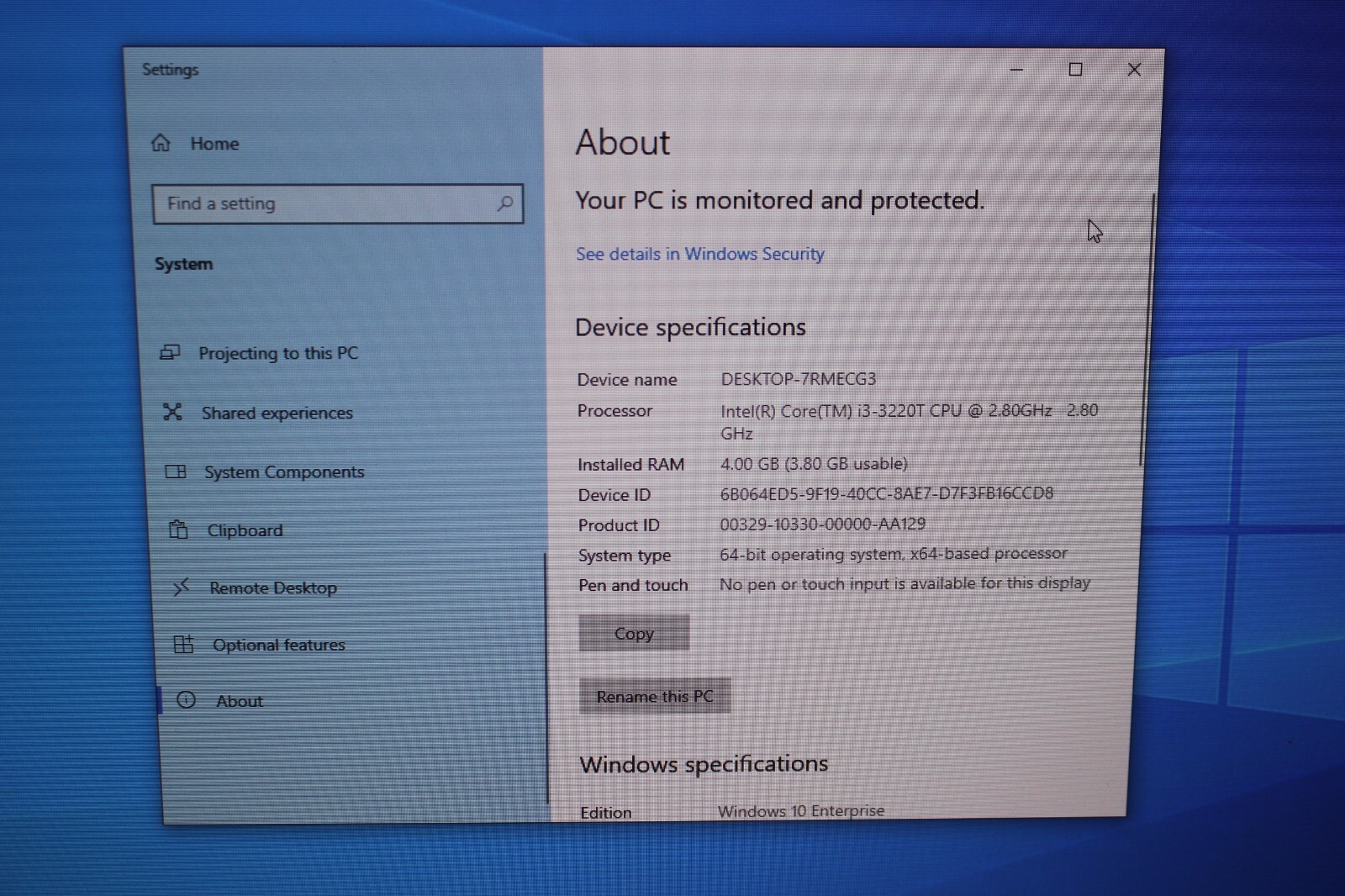Click the Home house icon
1345x896 pixels.
point(161,143)
